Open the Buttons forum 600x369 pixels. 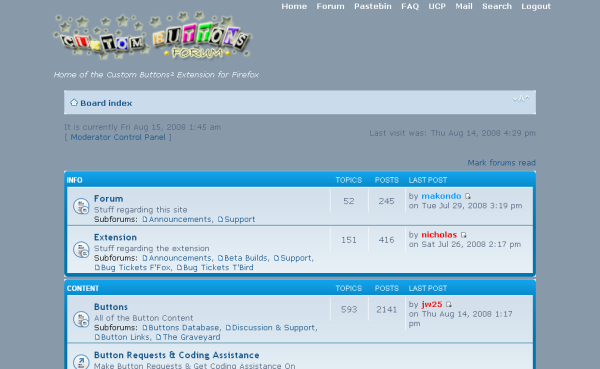(111, 307)
